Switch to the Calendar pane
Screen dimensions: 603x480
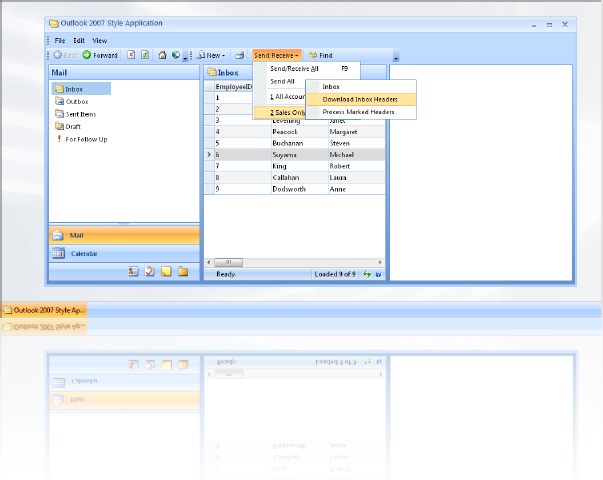[84, 254]
